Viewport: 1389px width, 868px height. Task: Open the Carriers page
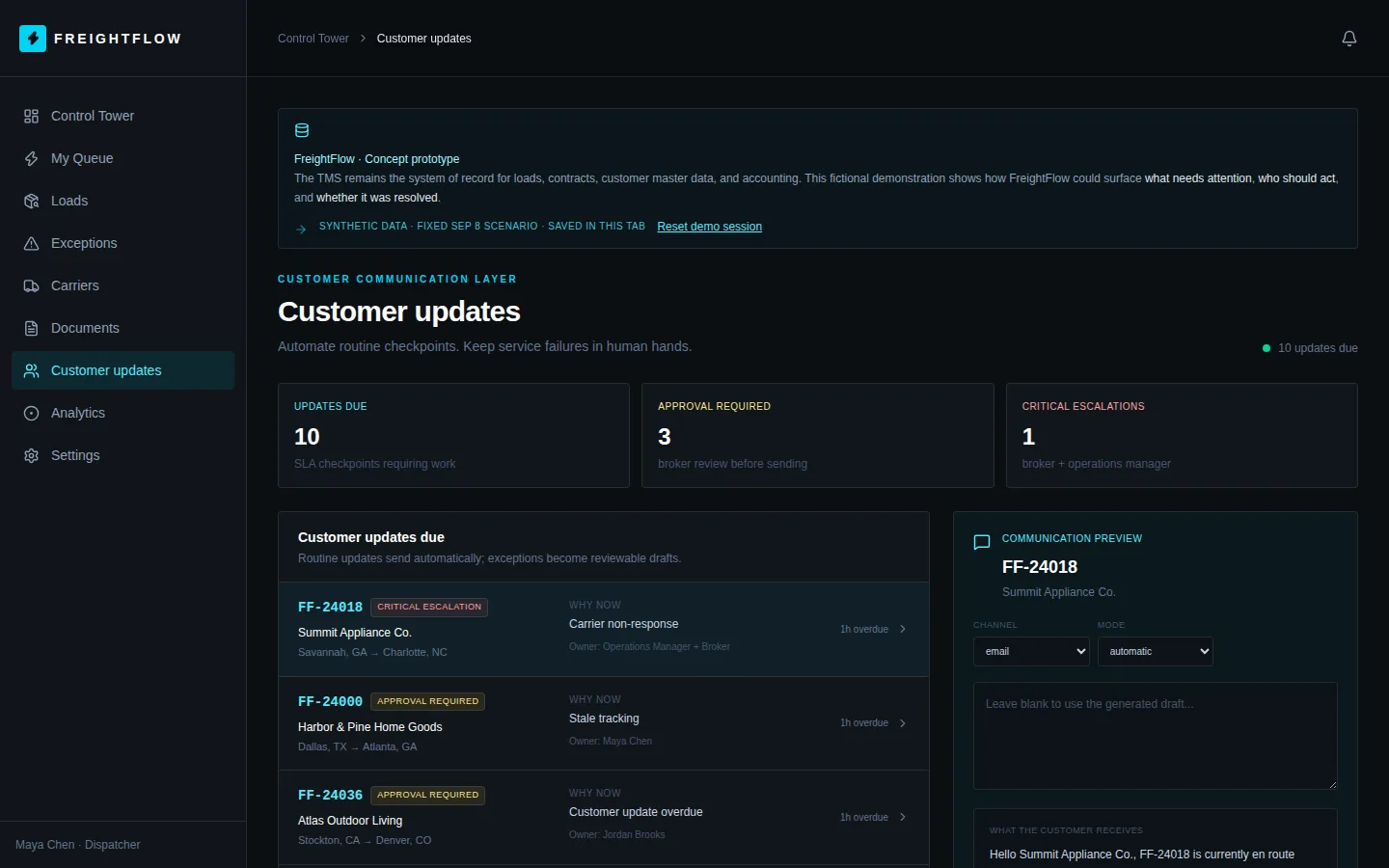coord(123,285)
